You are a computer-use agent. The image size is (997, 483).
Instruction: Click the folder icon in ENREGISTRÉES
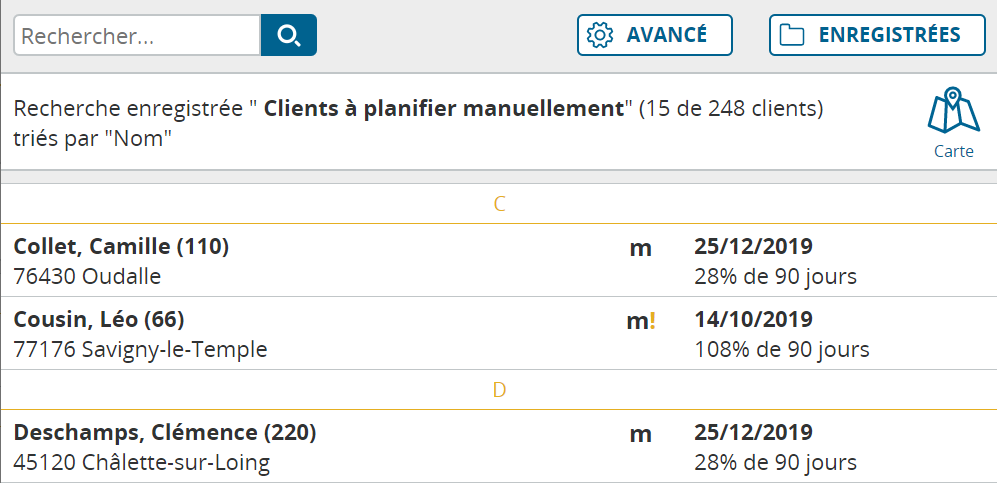coord(792,35)
